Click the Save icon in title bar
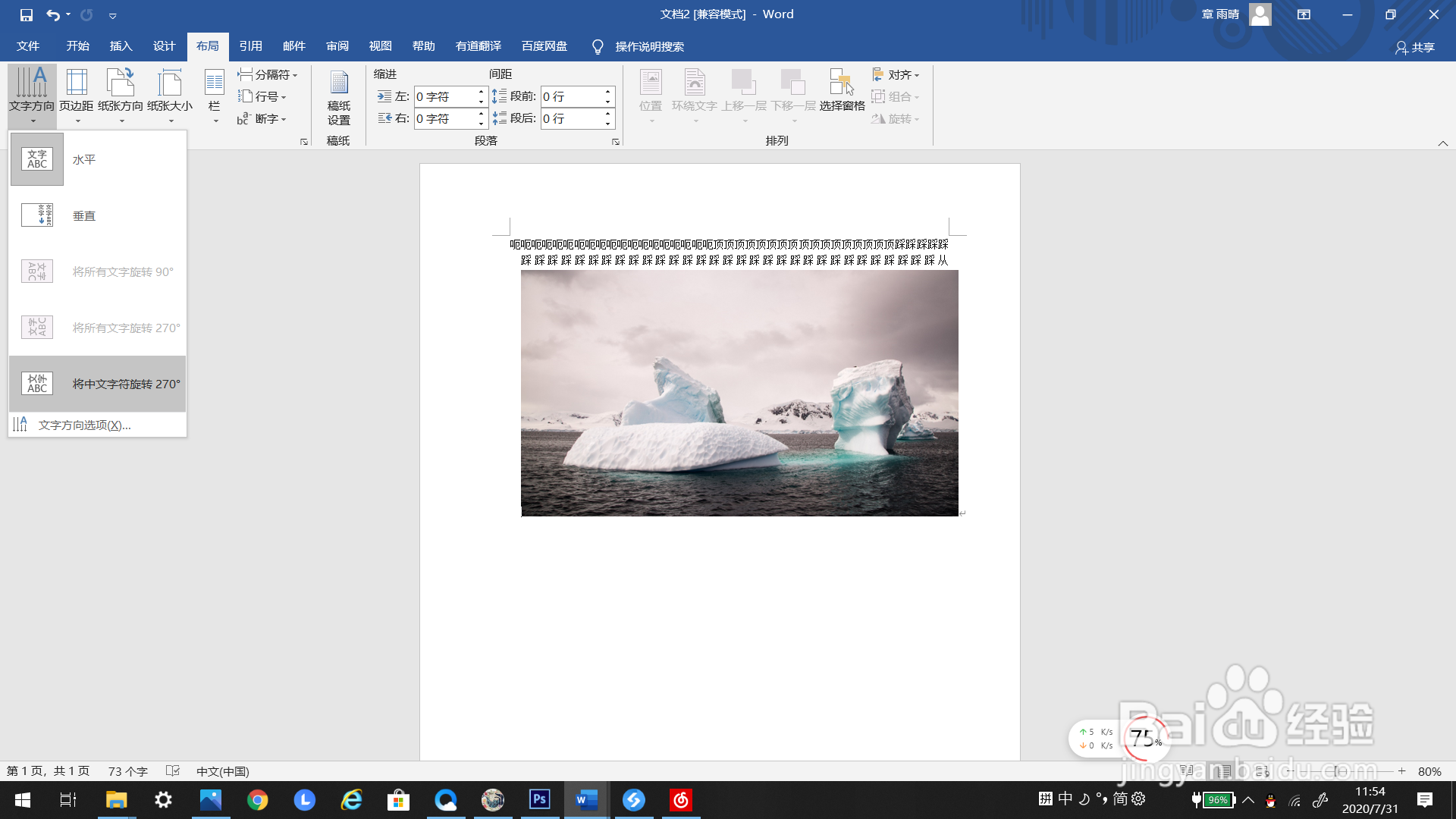 coord(27,14)
